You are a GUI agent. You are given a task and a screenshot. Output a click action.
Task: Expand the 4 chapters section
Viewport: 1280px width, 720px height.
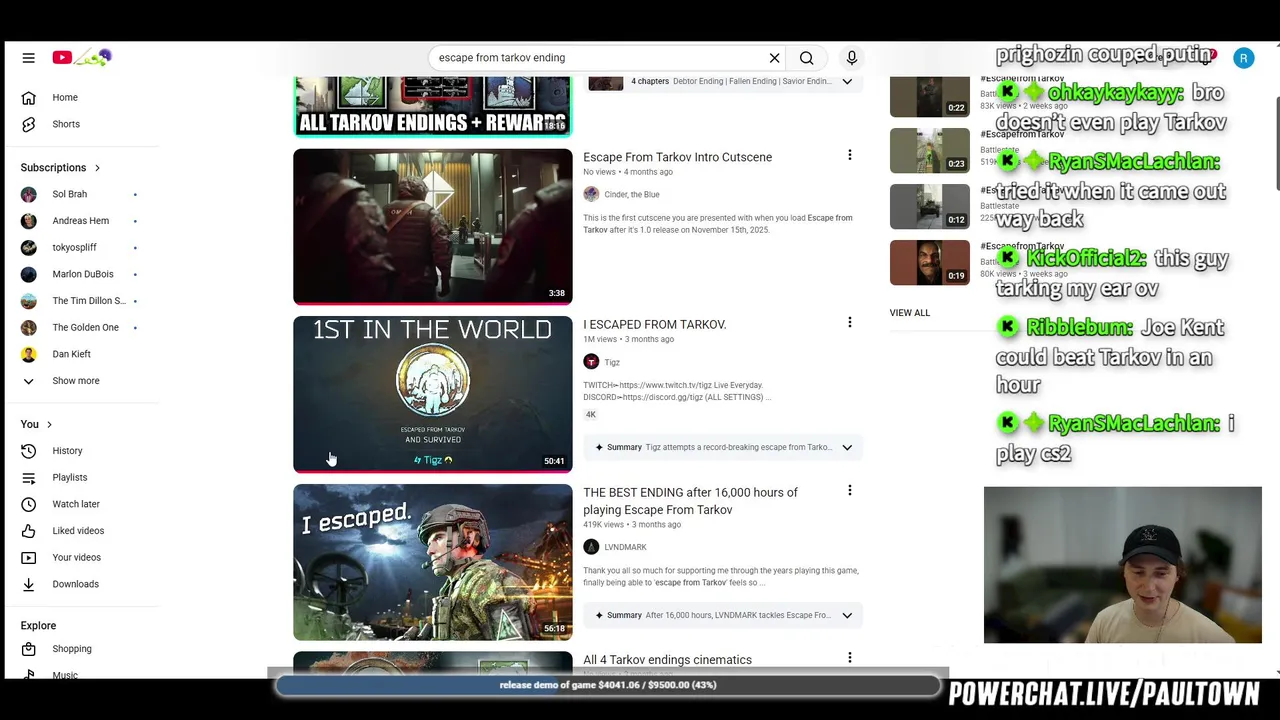click(847, 81)
